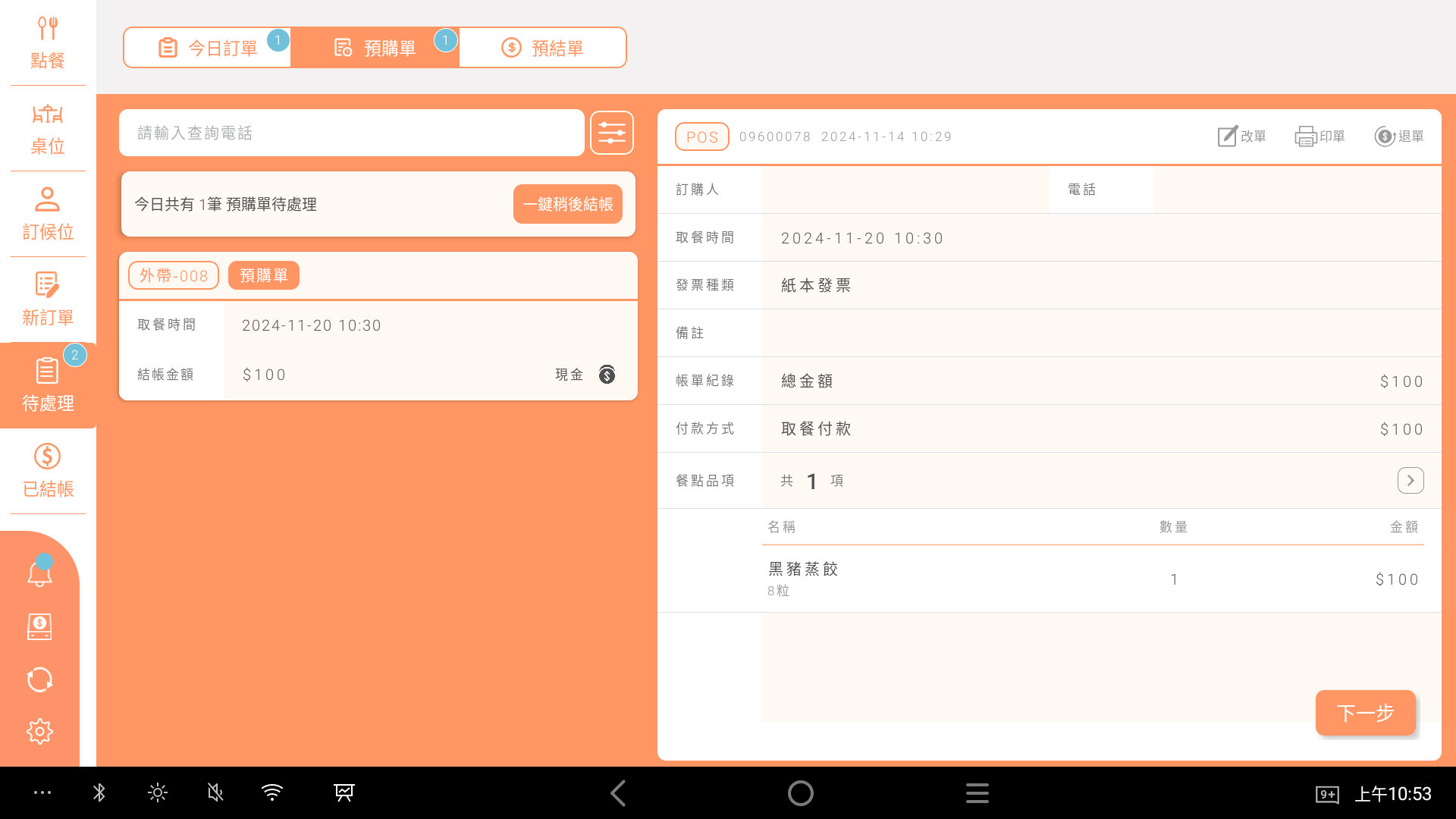Switch to 預結單 tab

tap(543, 48)
